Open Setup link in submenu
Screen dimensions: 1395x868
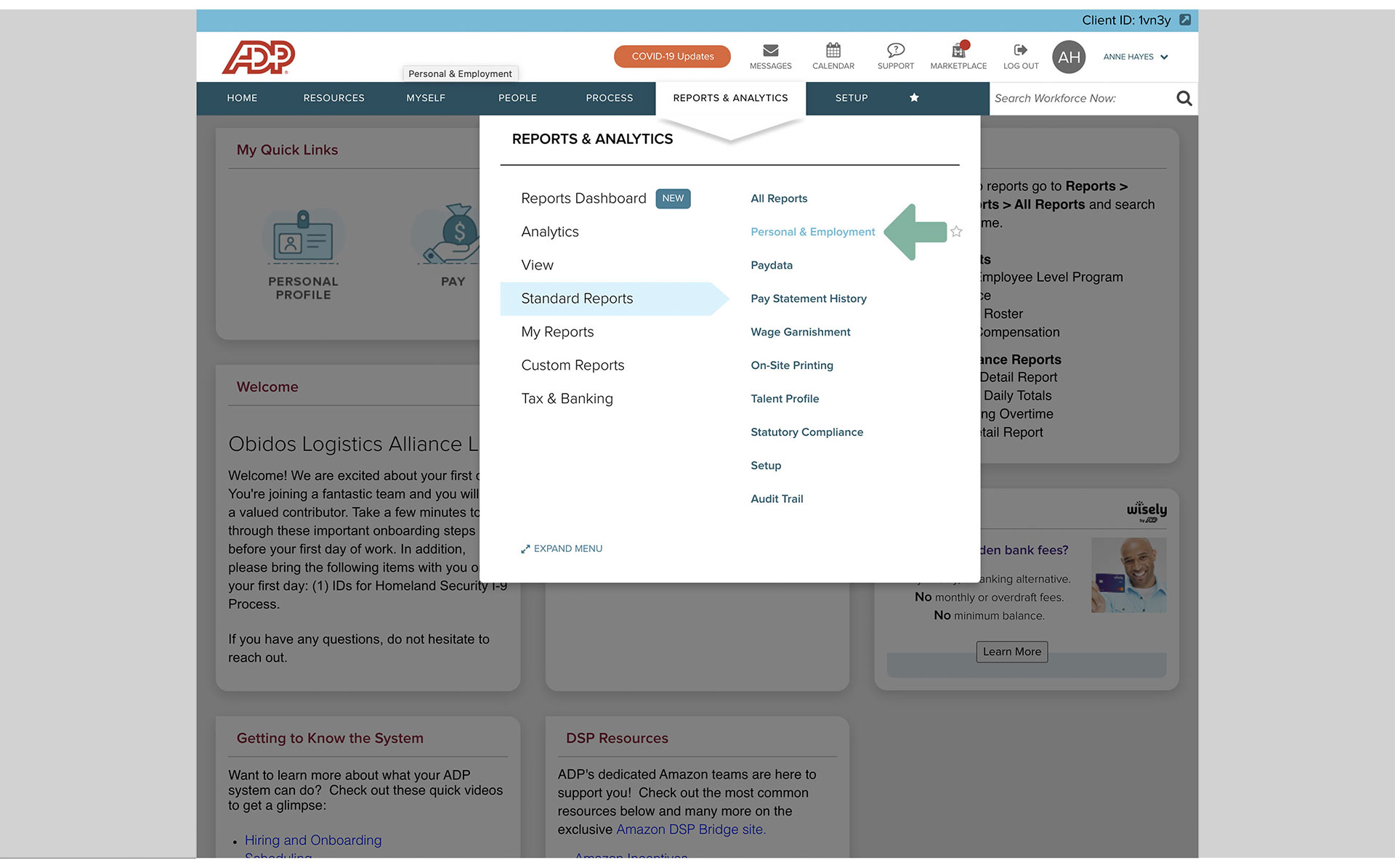766,466
